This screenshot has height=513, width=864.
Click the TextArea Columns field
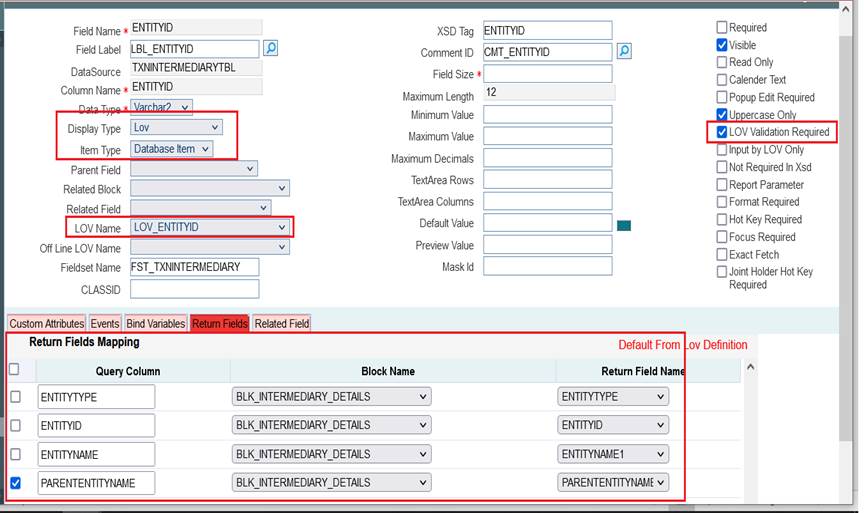(548, 201)
